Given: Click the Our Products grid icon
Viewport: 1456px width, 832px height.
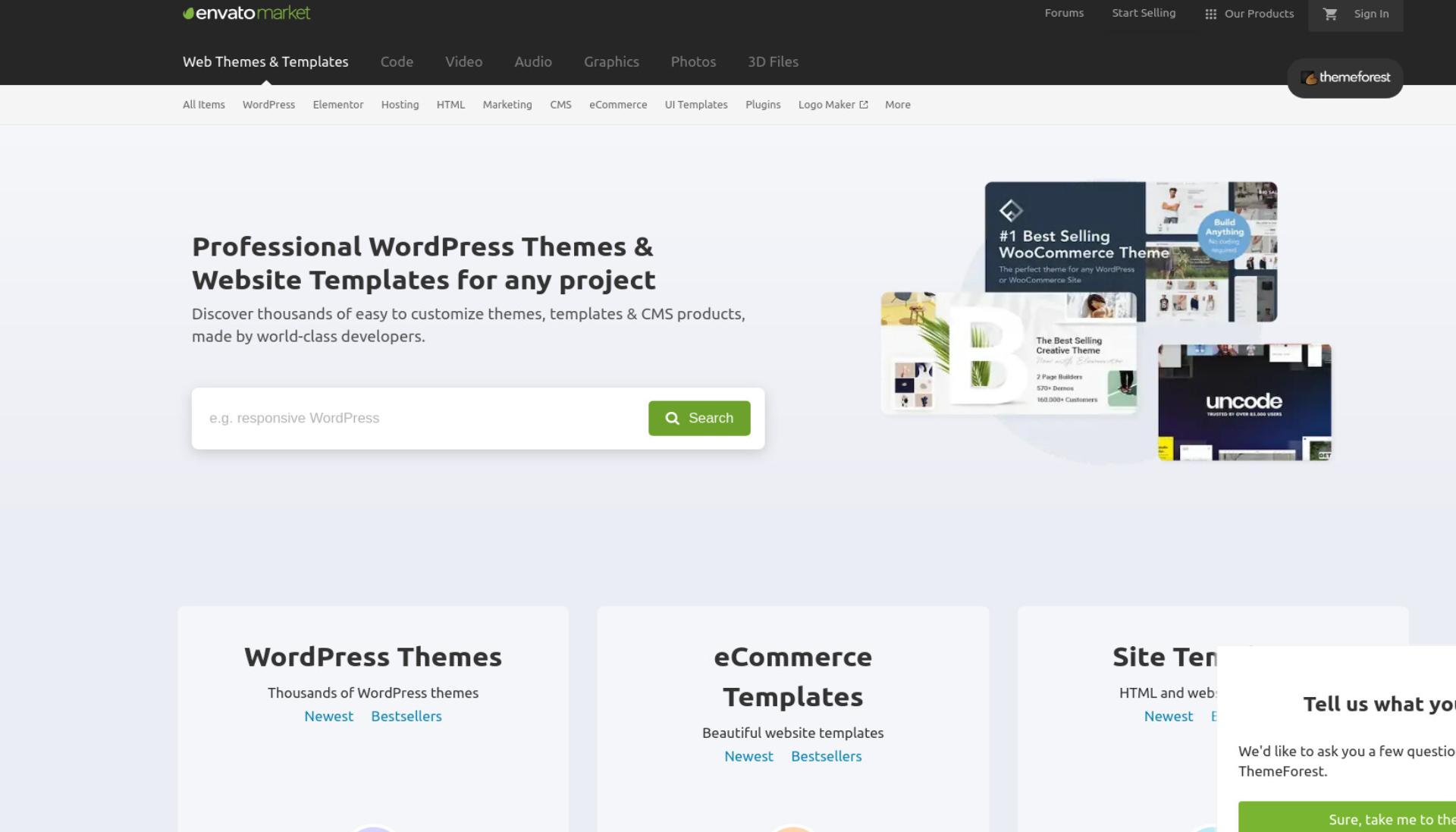Looking at the screenshot, I should pyautogui.click(x=1211, y=14).
